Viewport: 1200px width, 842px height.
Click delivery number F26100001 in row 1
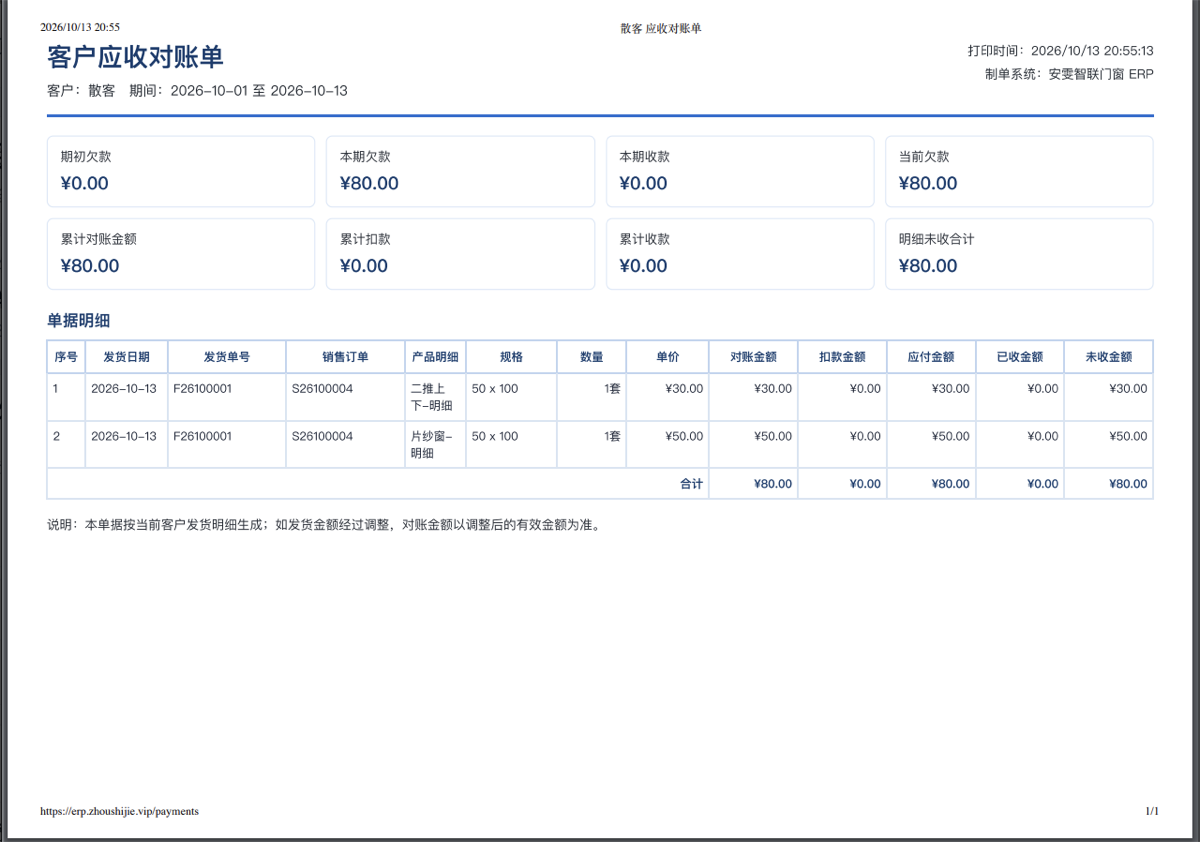point(203,389)
